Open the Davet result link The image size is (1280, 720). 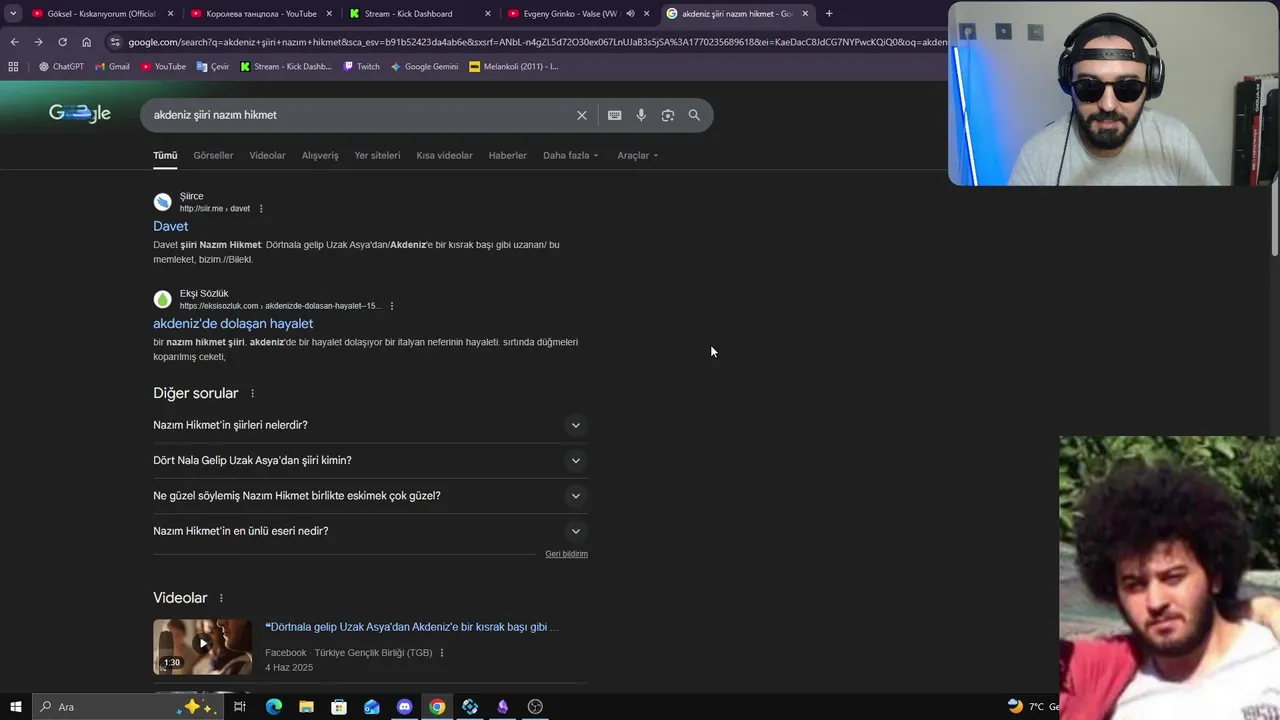pos(170,227)
